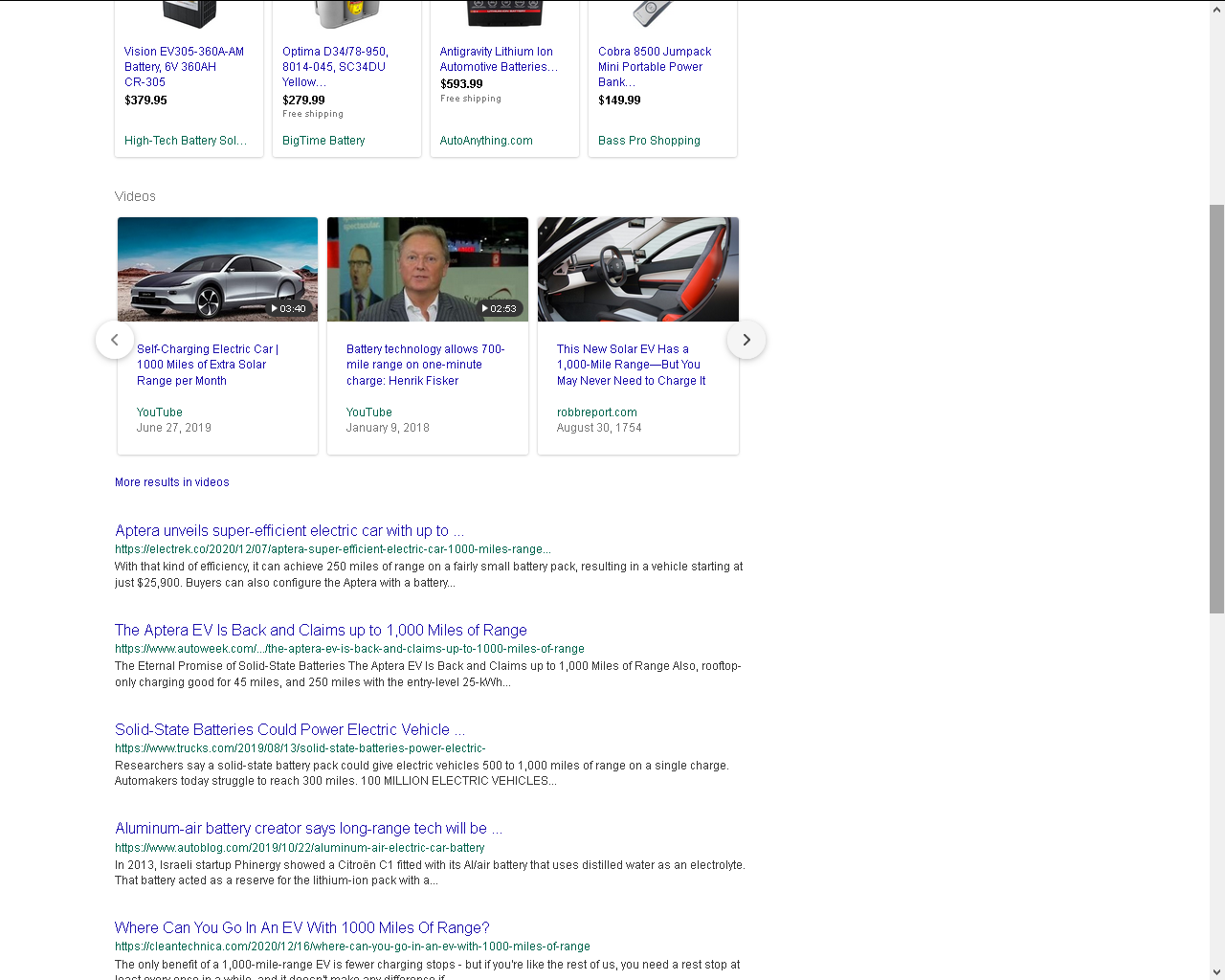
Task: Open Antigravity Lithium Ion Automotive Batteries link
Action: (499, 59)
